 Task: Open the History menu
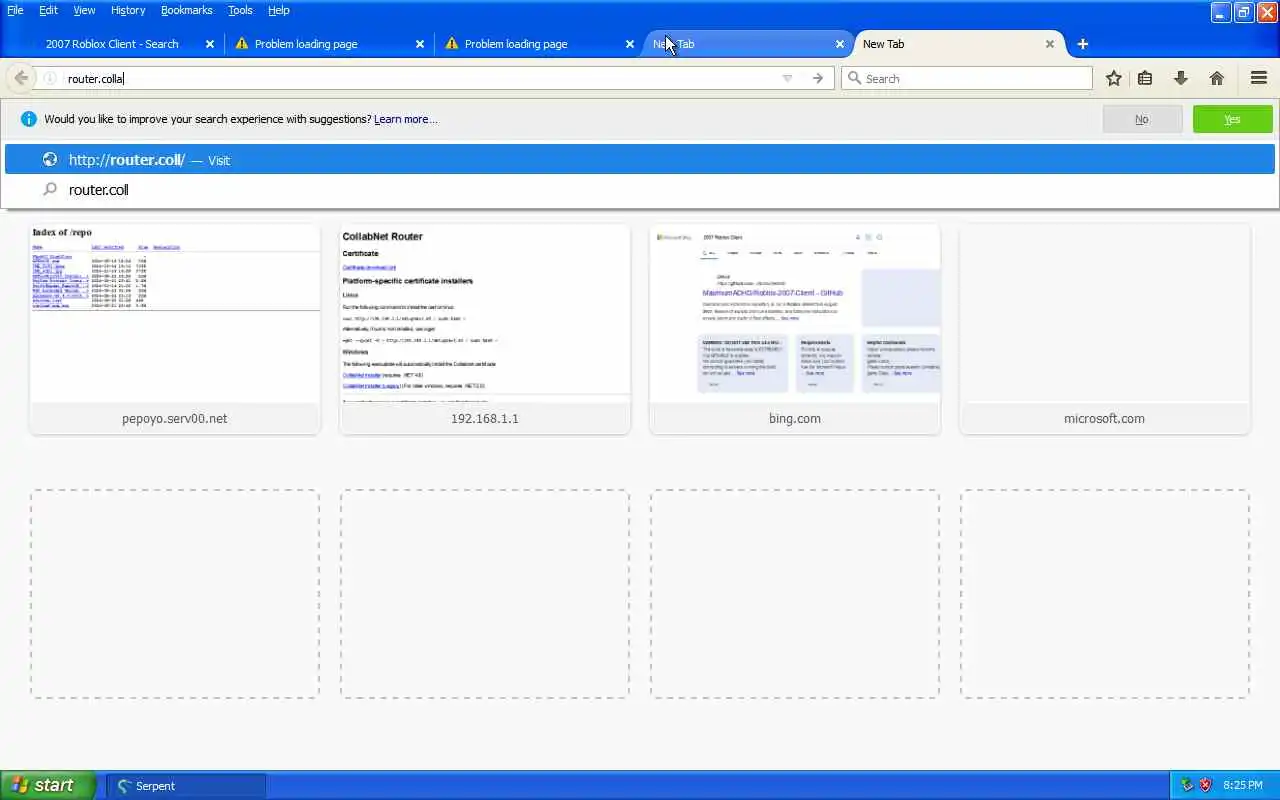(128, 10)
